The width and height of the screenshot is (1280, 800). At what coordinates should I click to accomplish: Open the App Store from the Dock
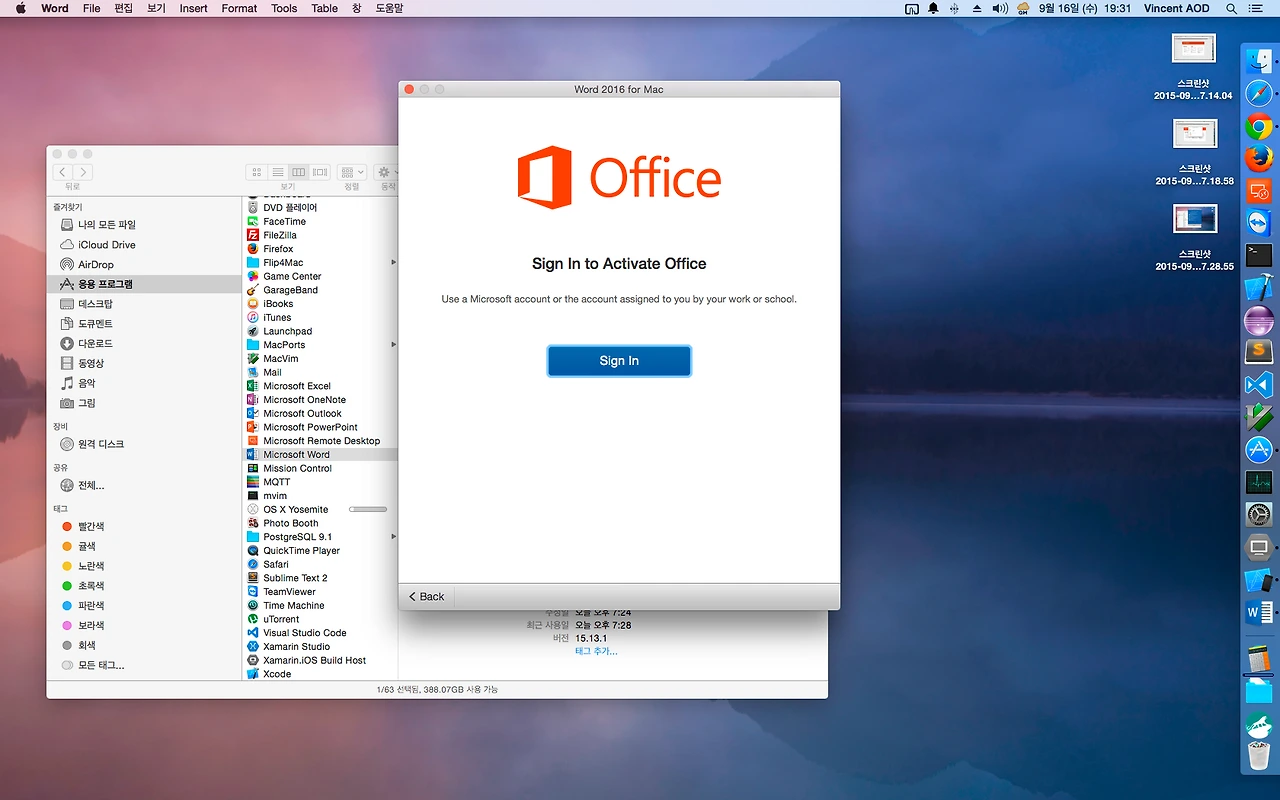point(1259,450)
